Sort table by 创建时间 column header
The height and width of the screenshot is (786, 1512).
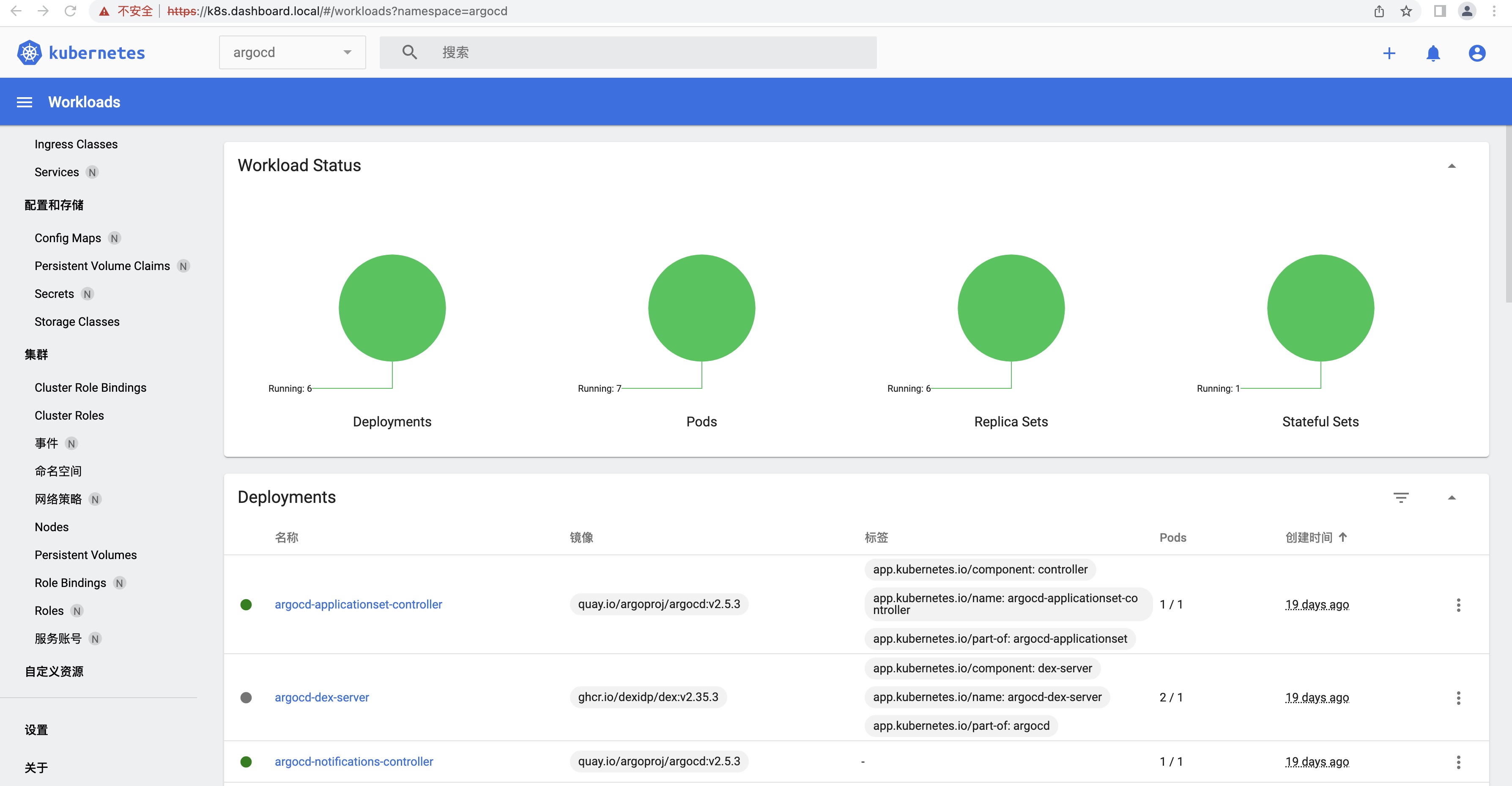coord(1308,537)
